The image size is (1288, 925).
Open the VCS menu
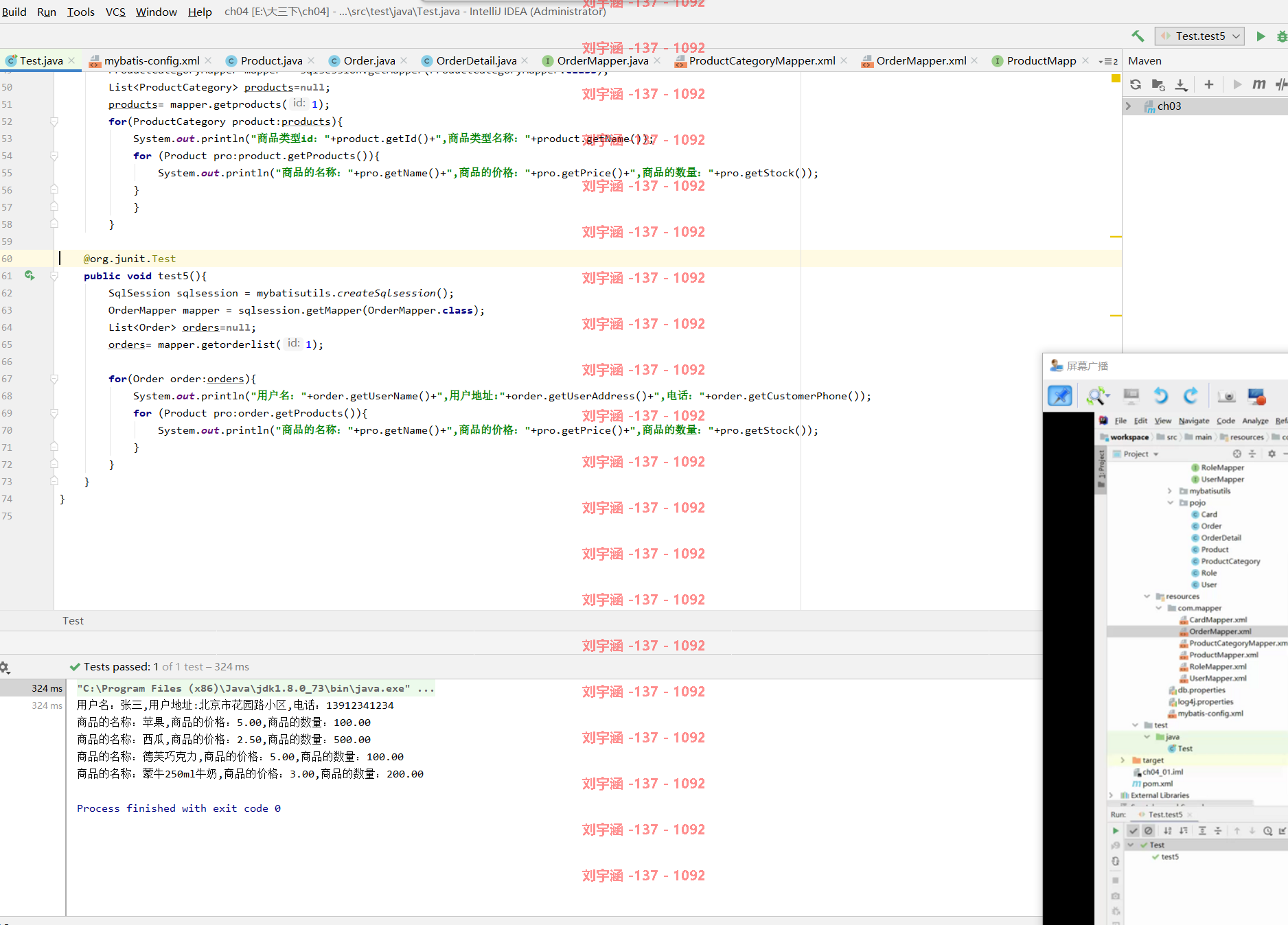[x=115, y=12]
